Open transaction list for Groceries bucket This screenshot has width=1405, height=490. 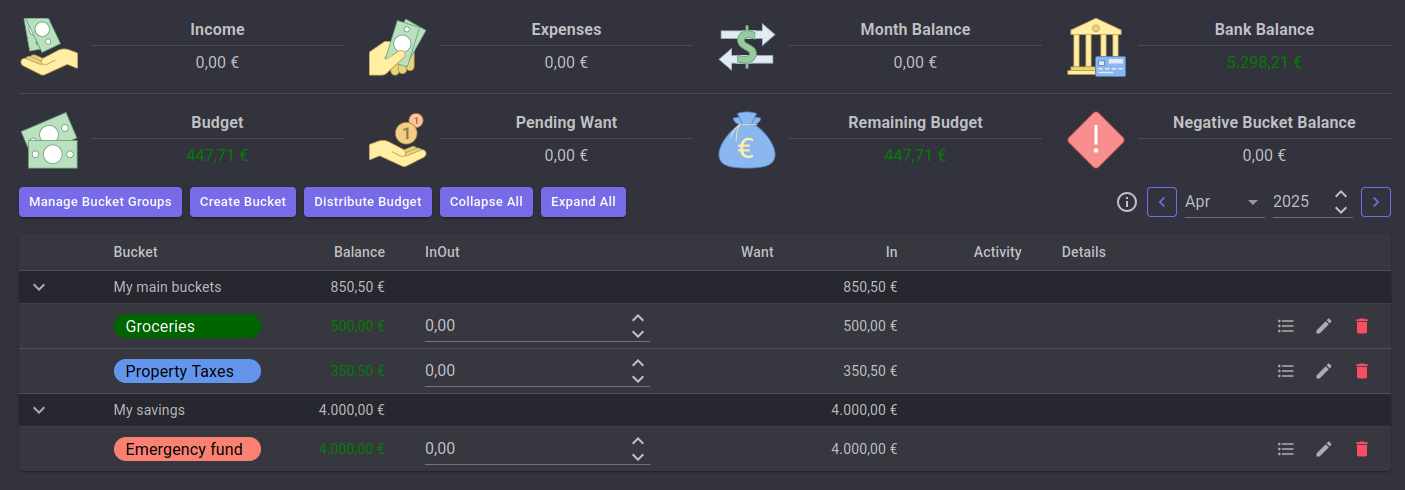[x=1286, y=326]
